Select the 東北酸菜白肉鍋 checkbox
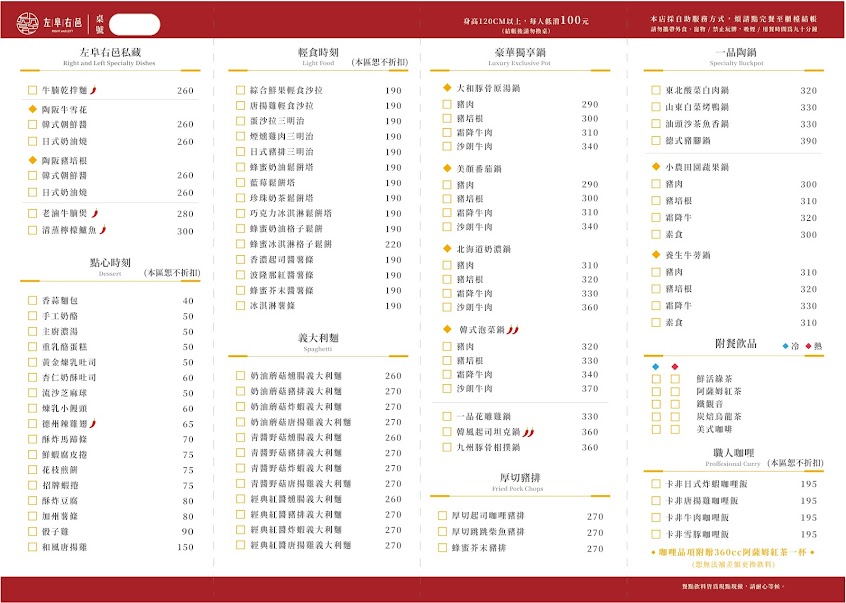The width and height of the screenshot is (846, 603). (x=656, y=90)
